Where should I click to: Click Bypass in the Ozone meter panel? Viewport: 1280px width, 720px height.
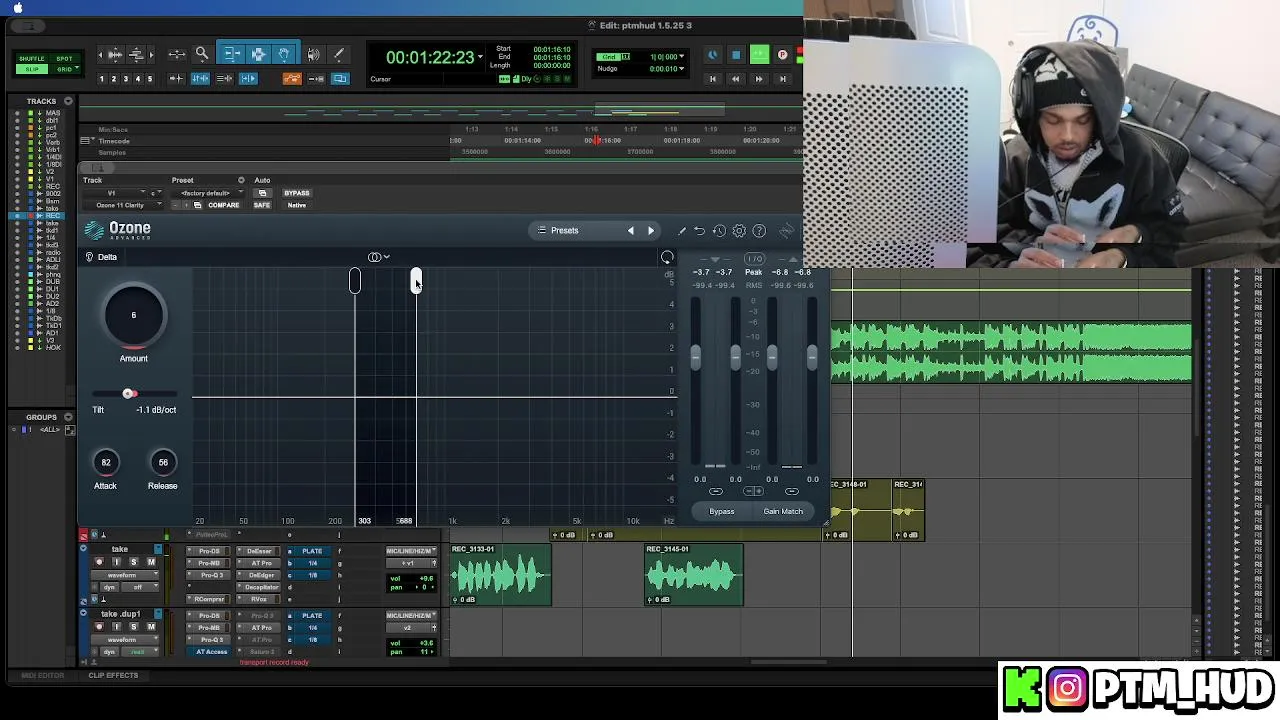(x=722, y=511)
